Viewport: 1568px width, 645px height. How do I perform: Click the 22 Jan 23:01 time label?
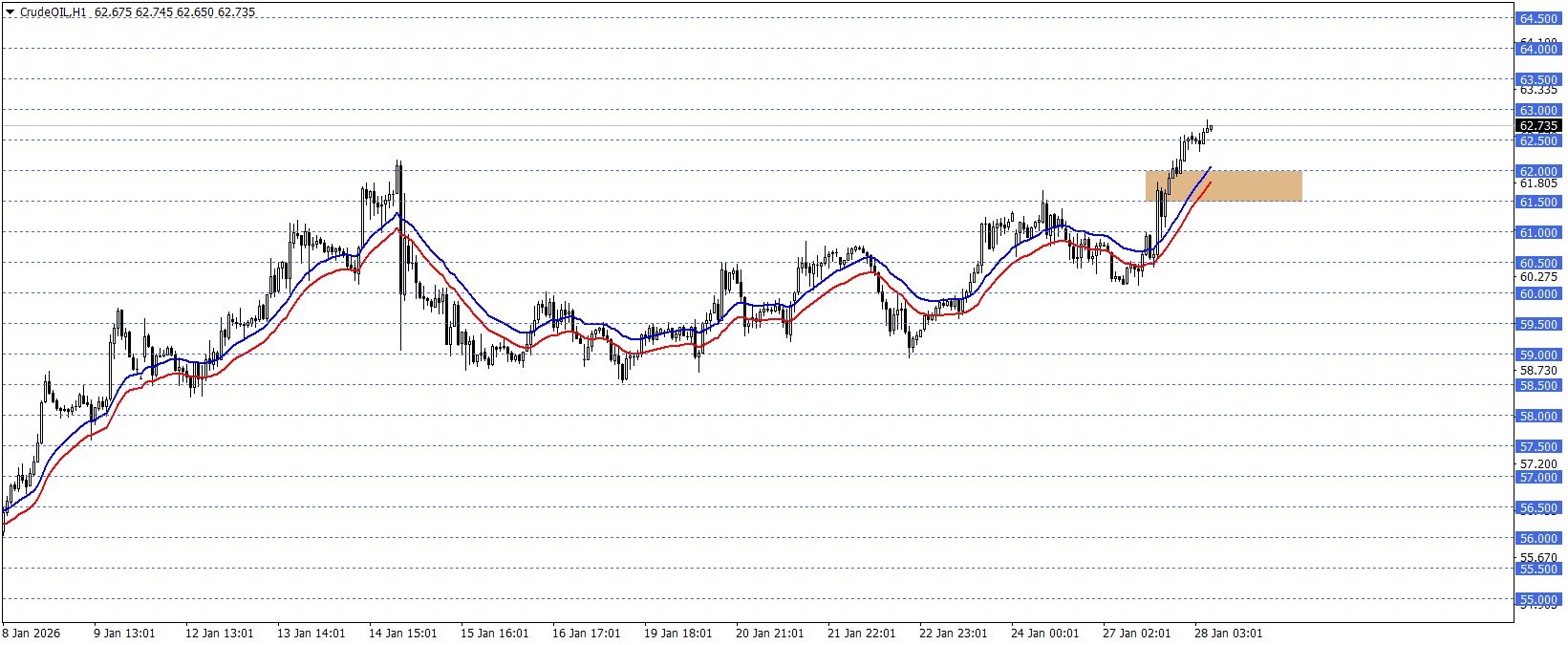(x=953, y=634)
